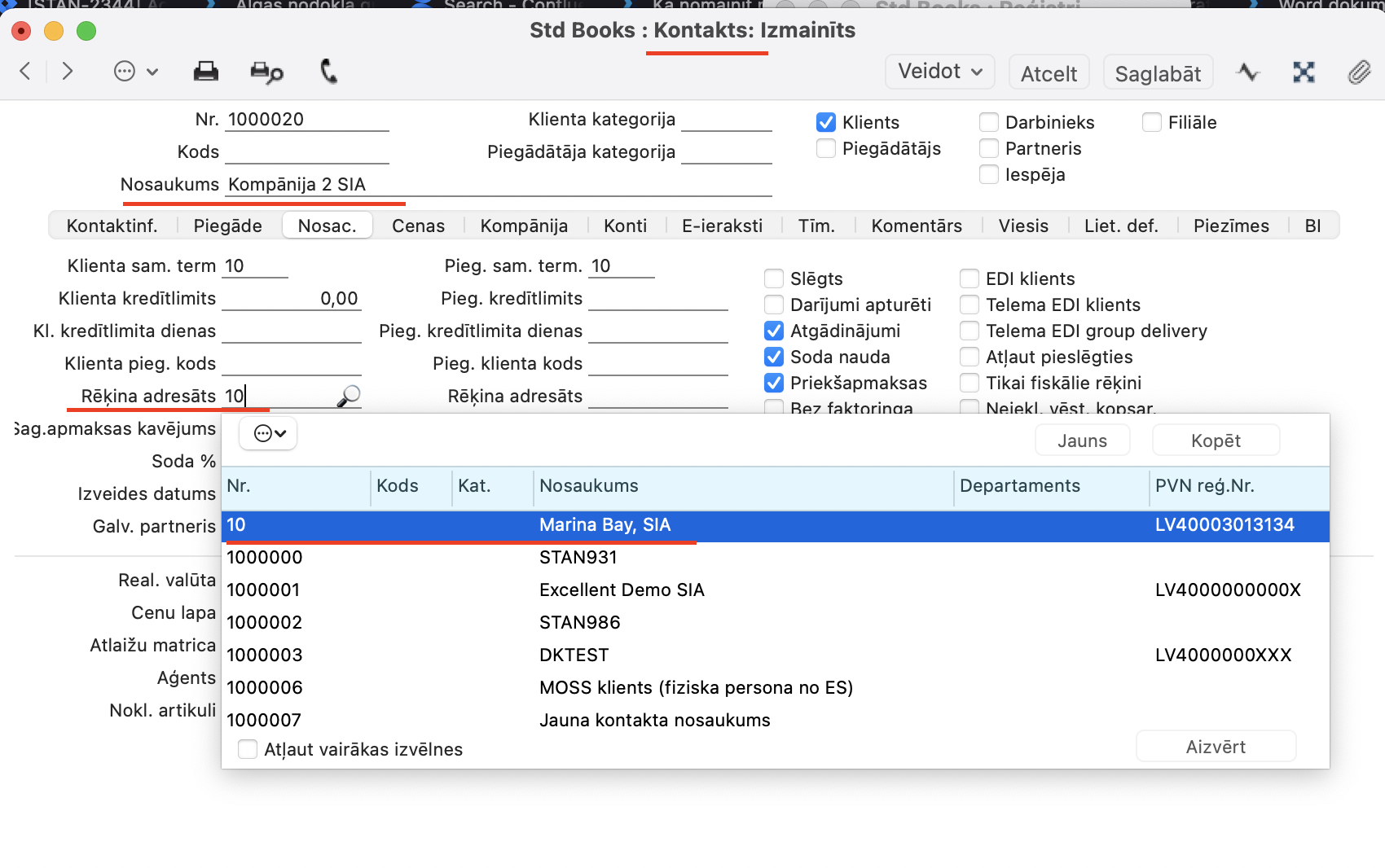Open the Veidot dropdown menu
Viewport: 1385px width, 868px height.
(939, 72)
